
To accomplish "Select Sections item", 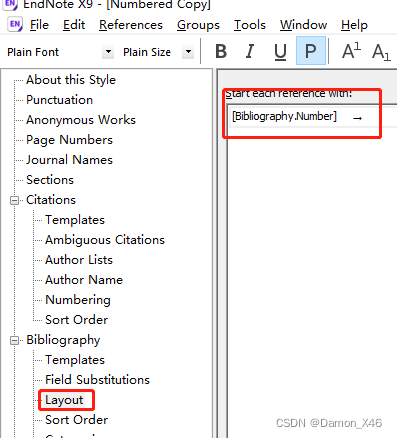I will coord(50,180).
